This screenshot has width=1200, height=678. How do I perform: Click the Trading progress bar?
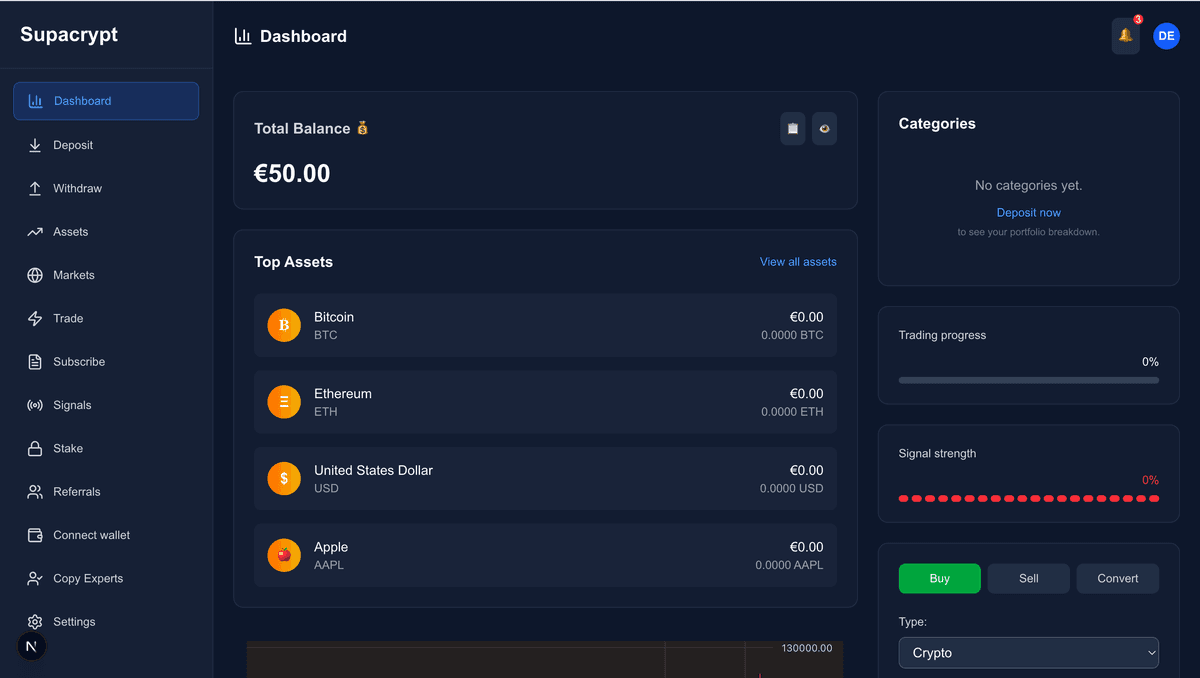pos(1028,380)
